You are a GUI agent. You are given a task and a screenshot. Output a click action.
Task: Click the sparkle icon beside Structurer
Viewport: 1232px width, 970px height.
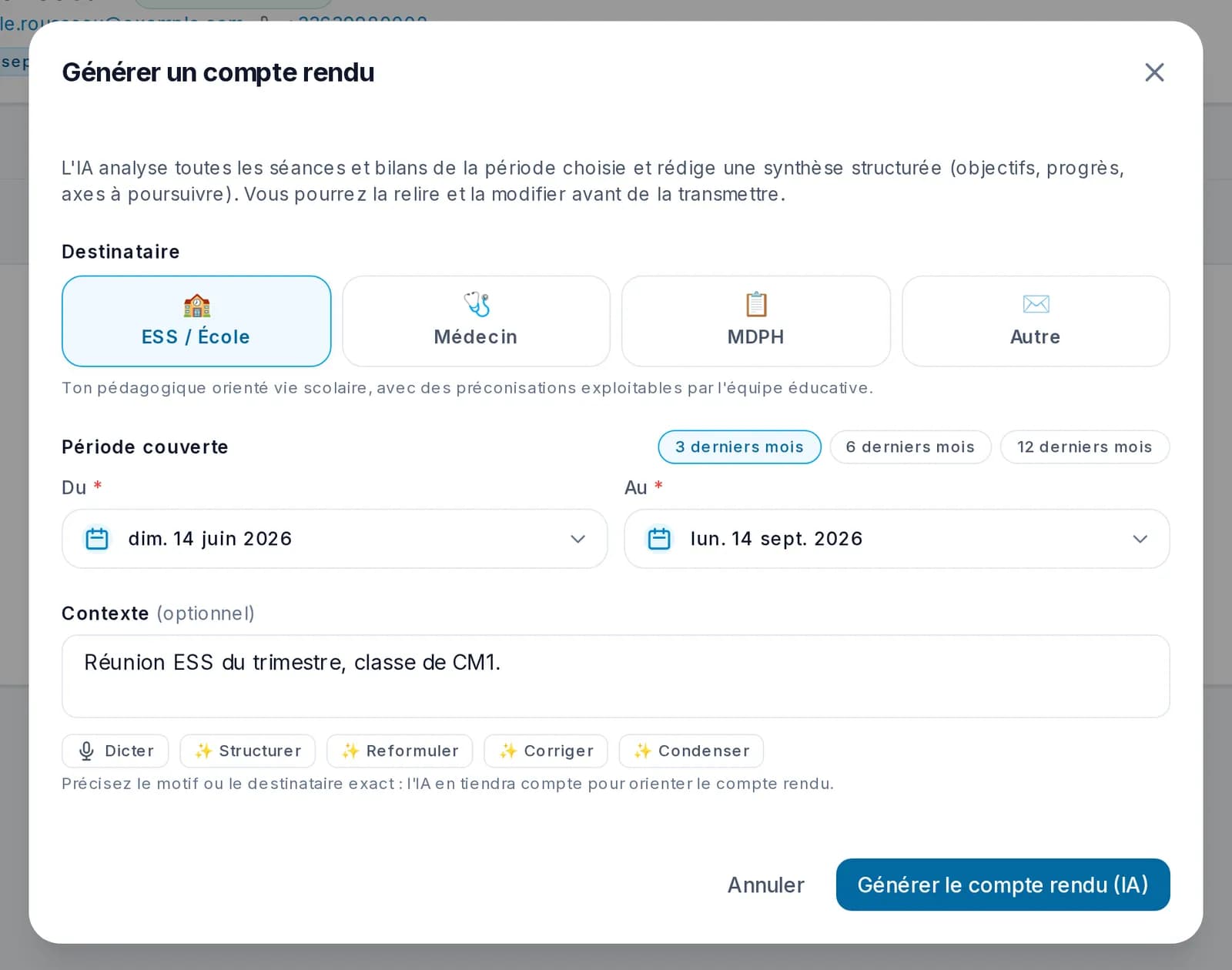pyautogui.click(x=203, y=751)
